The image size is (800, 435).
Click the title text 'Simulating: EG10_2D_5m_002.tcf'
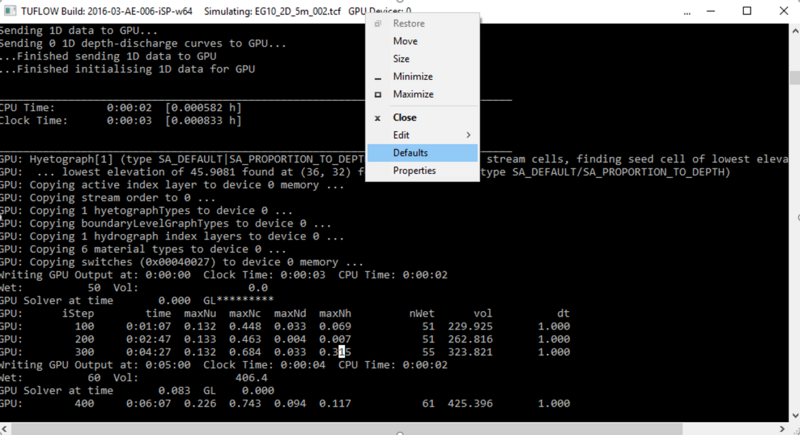[272, 11]
